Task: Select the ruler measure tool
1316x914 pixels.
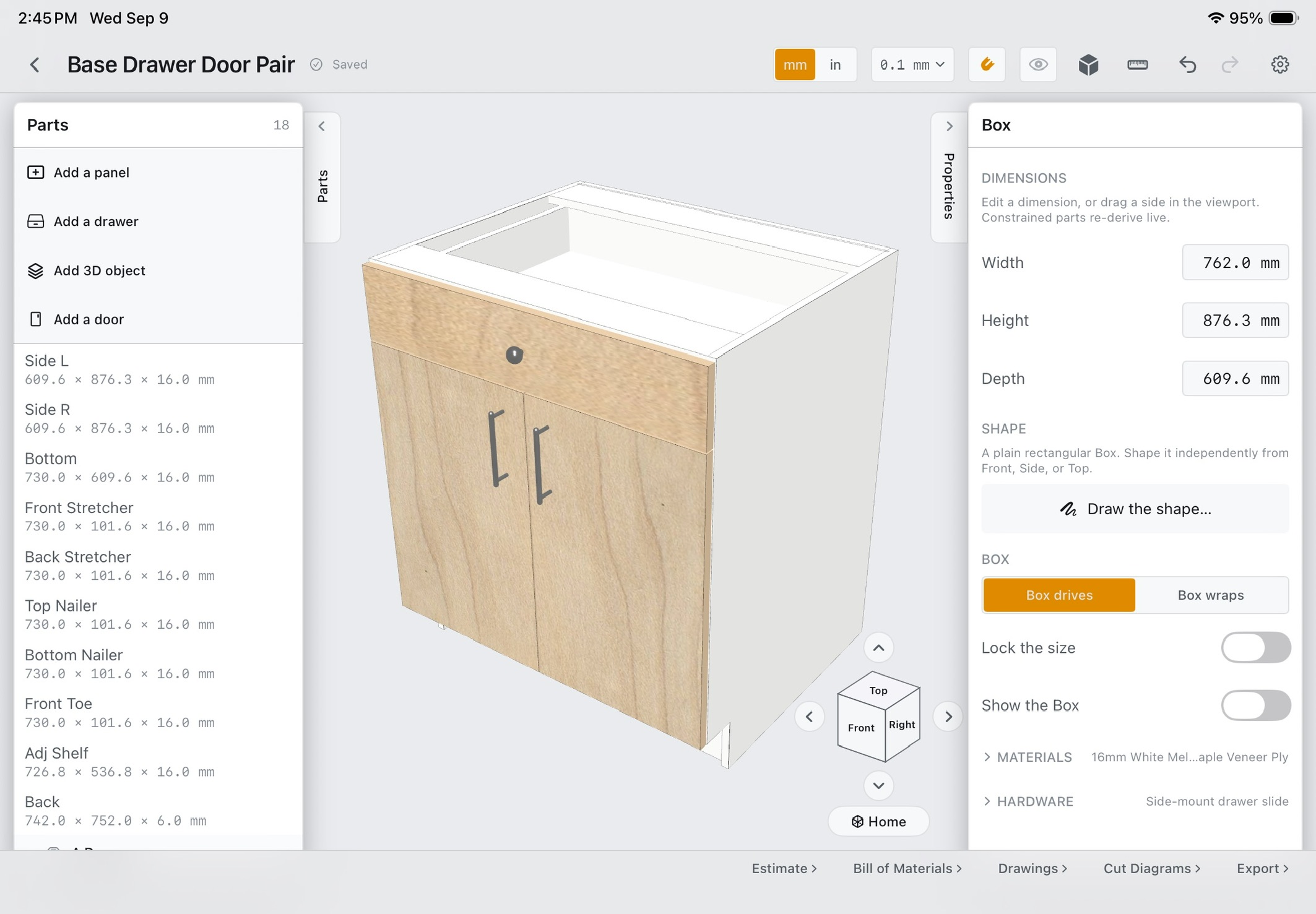Action: coord(1137,64)
